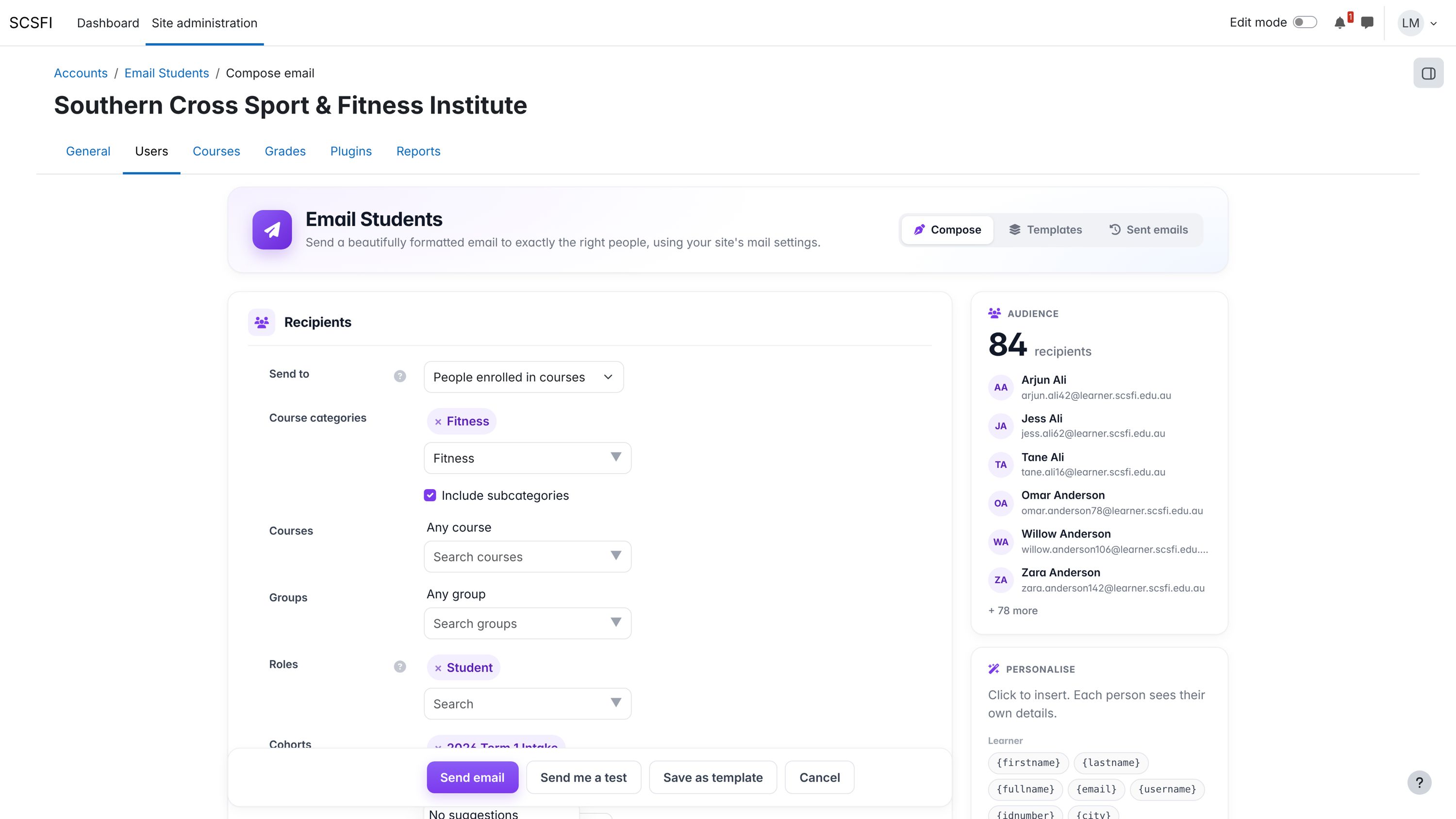
Task: Click Save as template button
Action: pyautogui.click(x=713, y=777)
